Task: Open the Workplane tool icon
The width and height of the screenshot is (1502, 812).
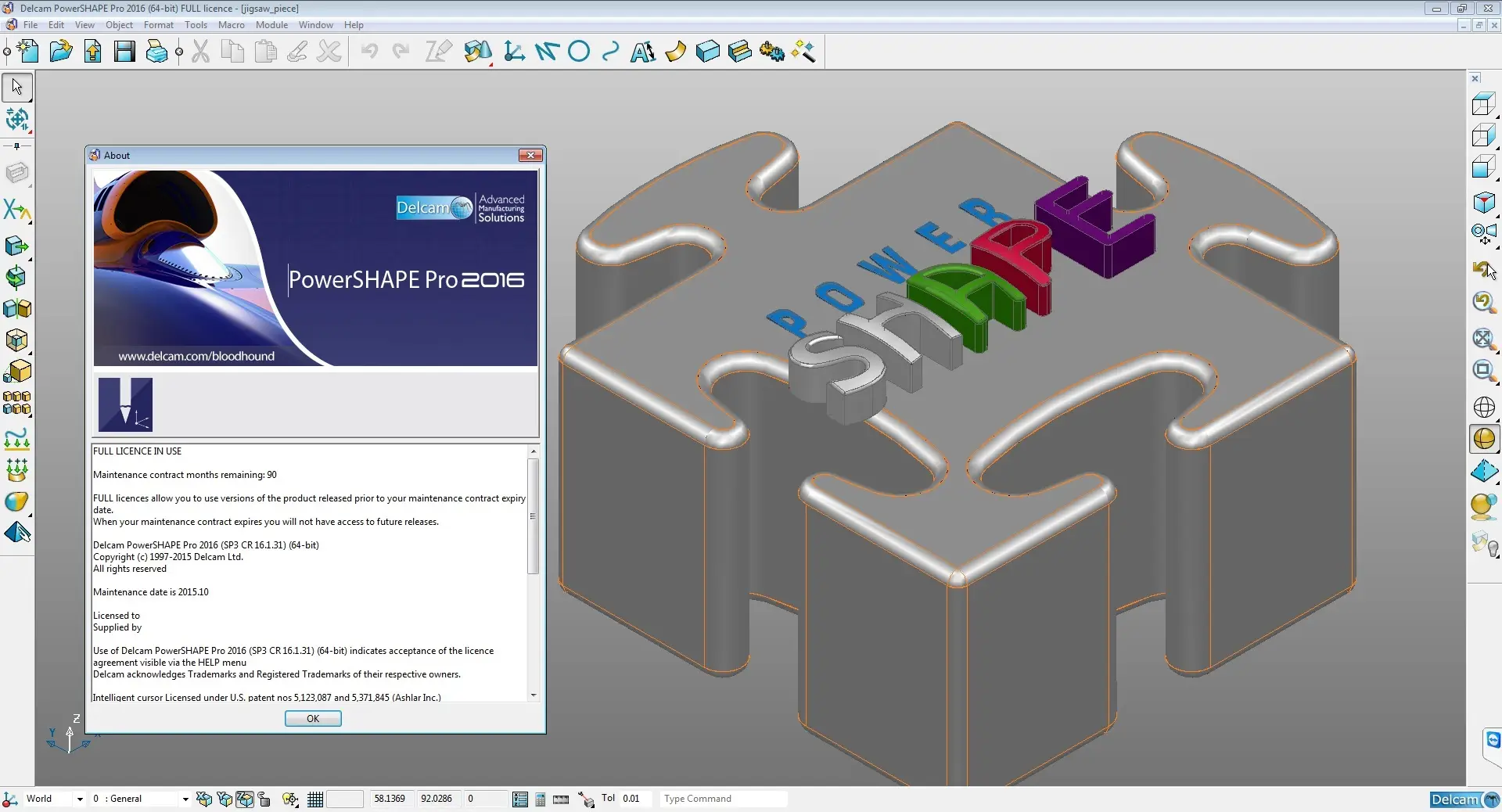Action: 514,52
